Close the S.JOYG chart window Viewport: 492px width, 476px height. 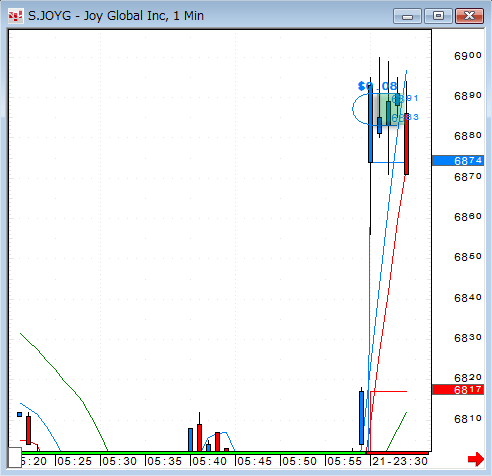(469, 16)
